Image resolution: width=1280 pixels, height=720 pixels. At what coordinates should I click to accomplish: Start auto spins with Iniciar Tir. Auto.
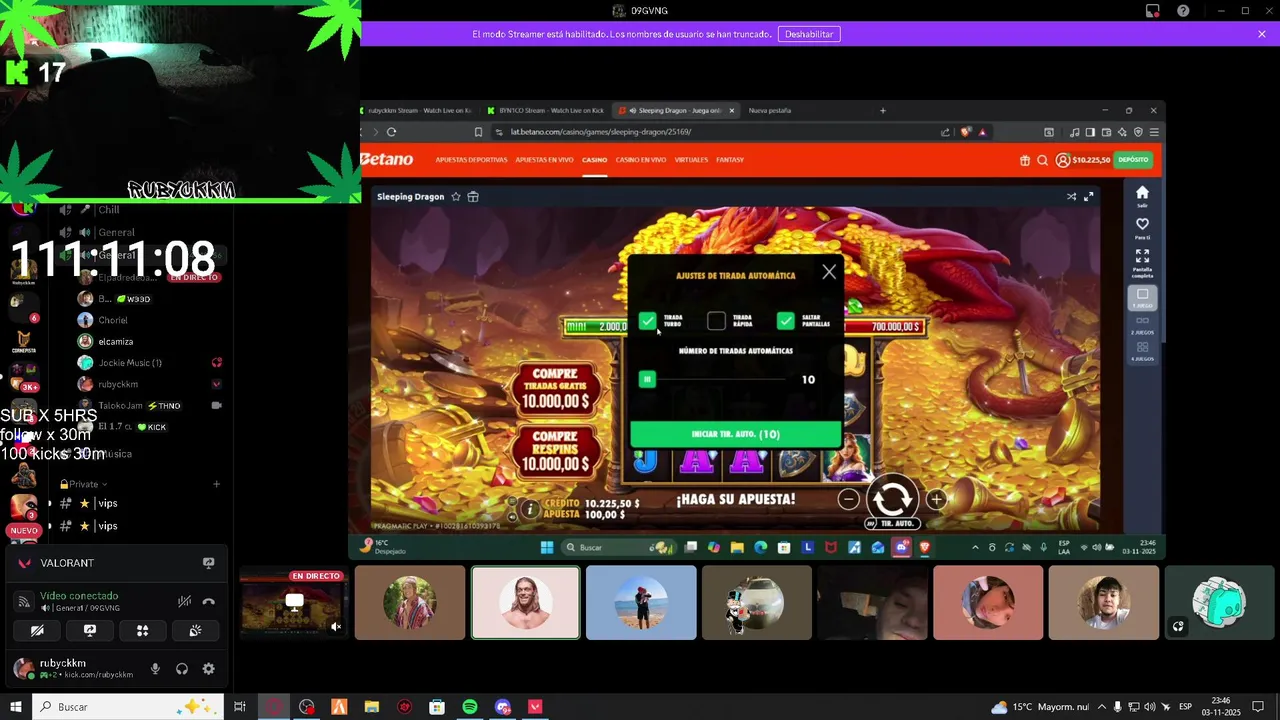tap(735, 434)
